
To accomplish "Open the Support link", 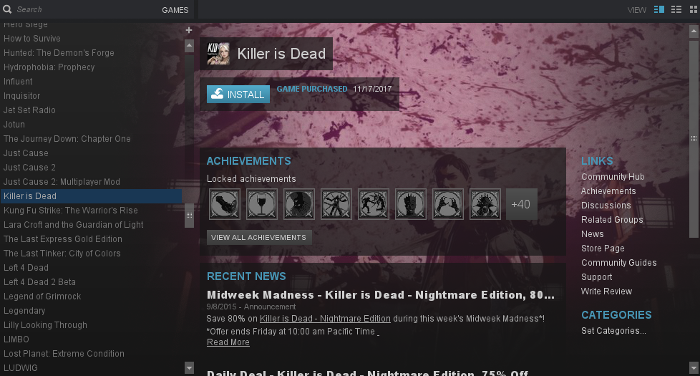I will (x=596, y=277).
